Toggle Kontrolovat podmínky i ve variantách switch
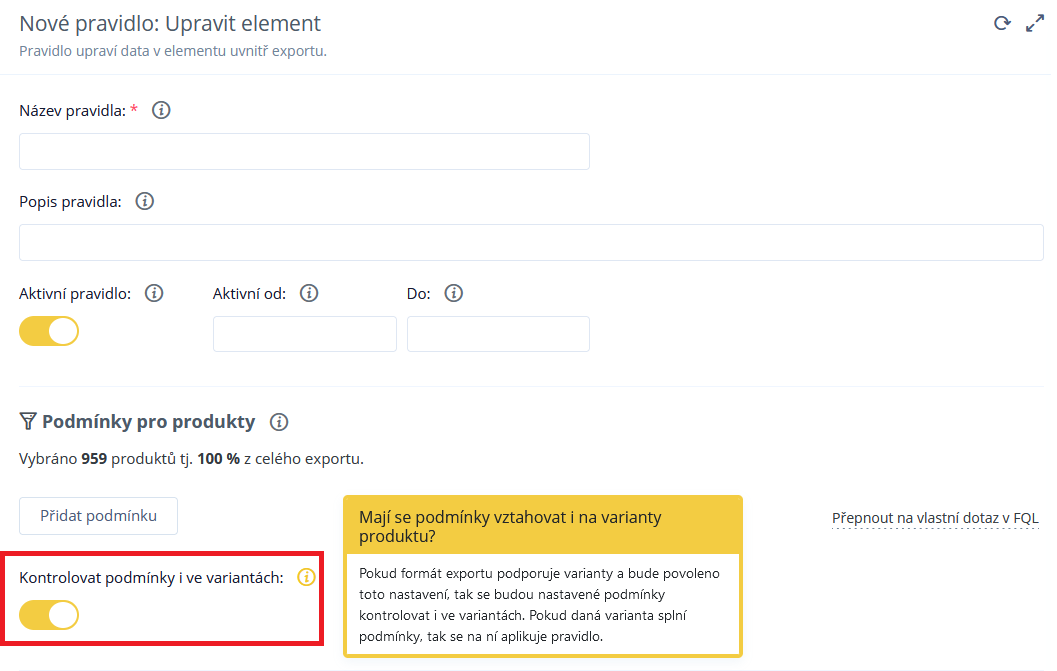Image resolution: width=1057 pixels, height=671 pixels. pyautogui.click(x=49, y=615)
